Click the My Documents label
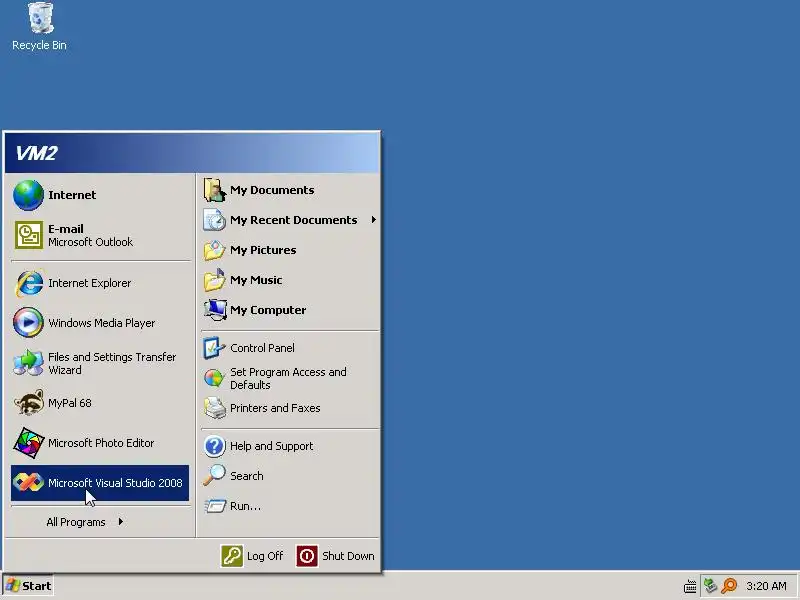Viewport: 800px width, 600px height. pos(272,190)
